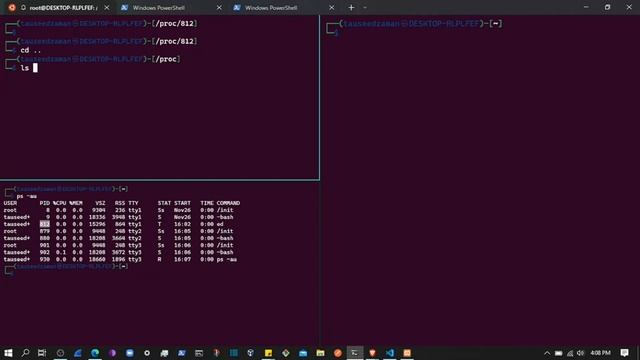Open the purple round taskbar app icon
Screen dimensions: 640x360
click(x=112, y=353)
